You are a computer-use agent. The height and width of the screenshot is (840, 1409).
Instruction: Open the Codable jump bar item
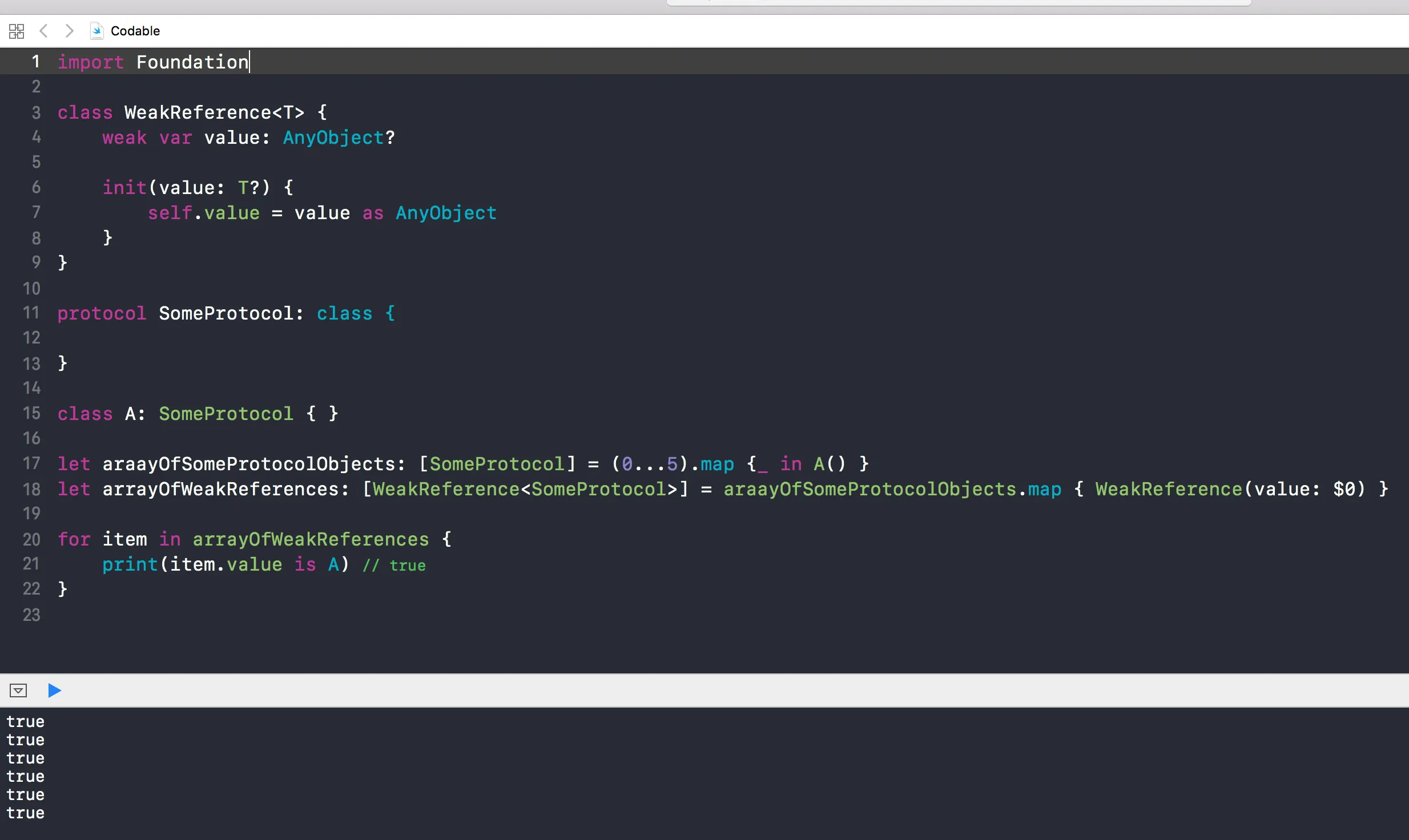135,31
